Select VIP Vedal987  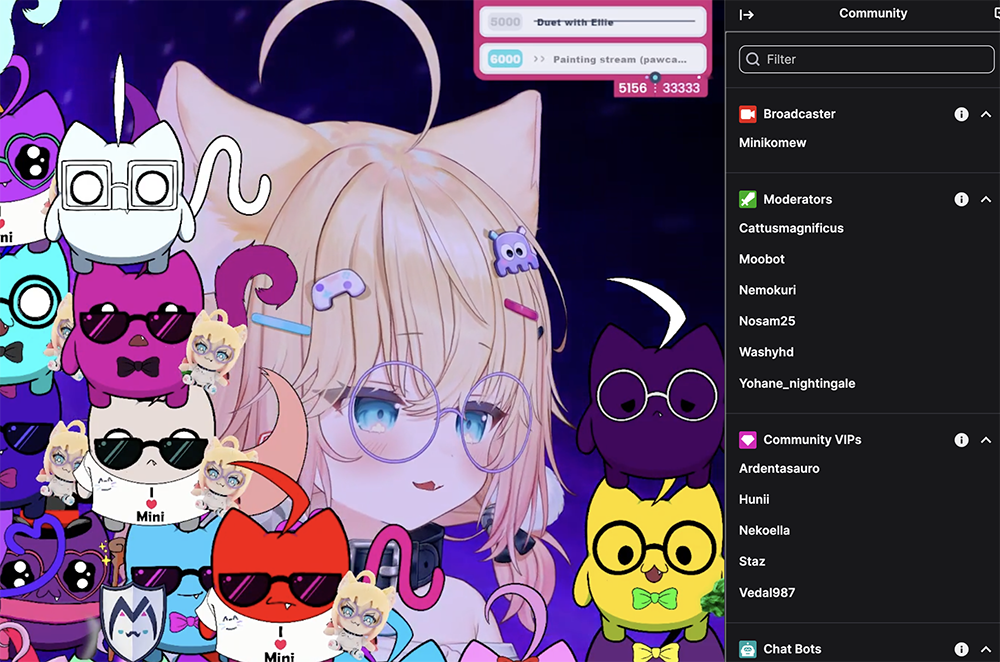point(767,593)
